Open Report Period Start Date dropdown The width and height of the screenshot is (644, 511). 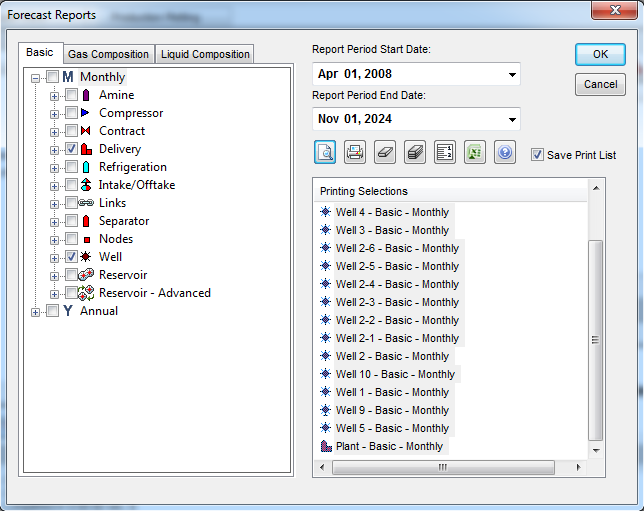pyautogui.click(x=512, y=75)
